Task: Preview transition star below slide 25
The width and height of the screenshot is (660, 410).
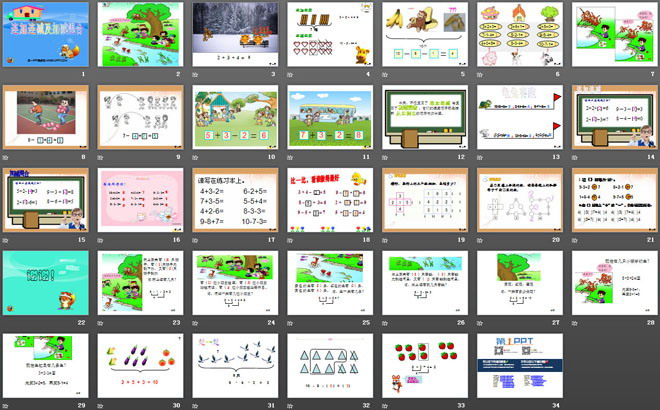Action: pos(290,323)
